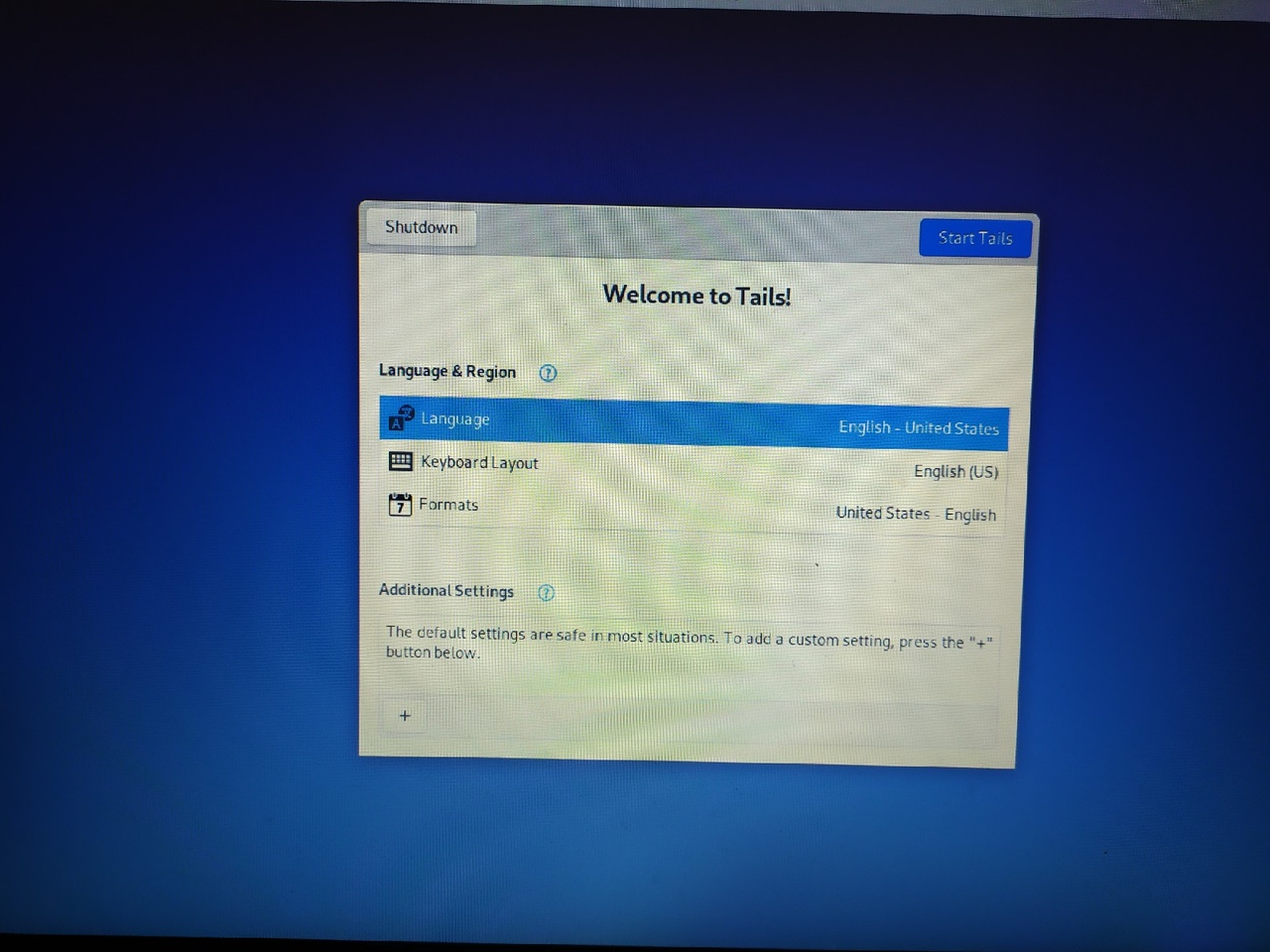Click the Language translation icon
This screenshot has width=1270, height=952.
[401, 417]
